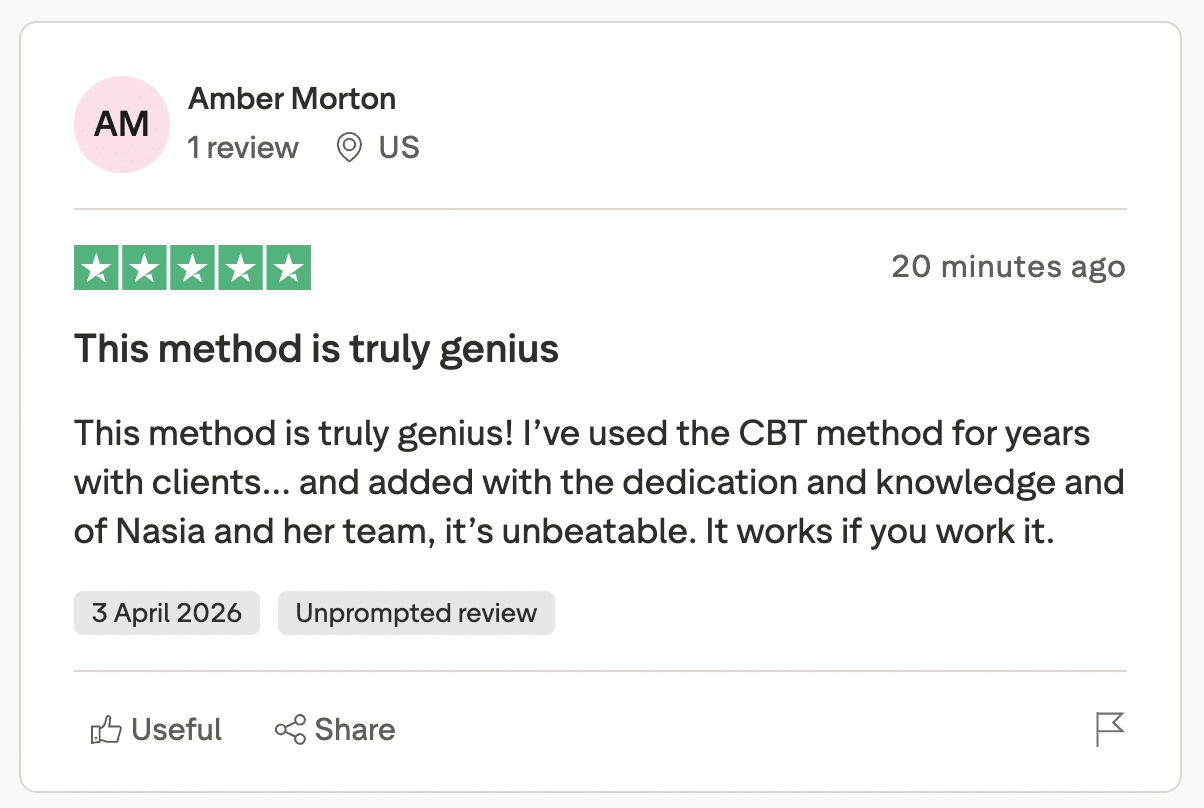Click the thumbs-up icon next to Useful
The height and width of the screenshot is (808, 1204).
(106, 729)
